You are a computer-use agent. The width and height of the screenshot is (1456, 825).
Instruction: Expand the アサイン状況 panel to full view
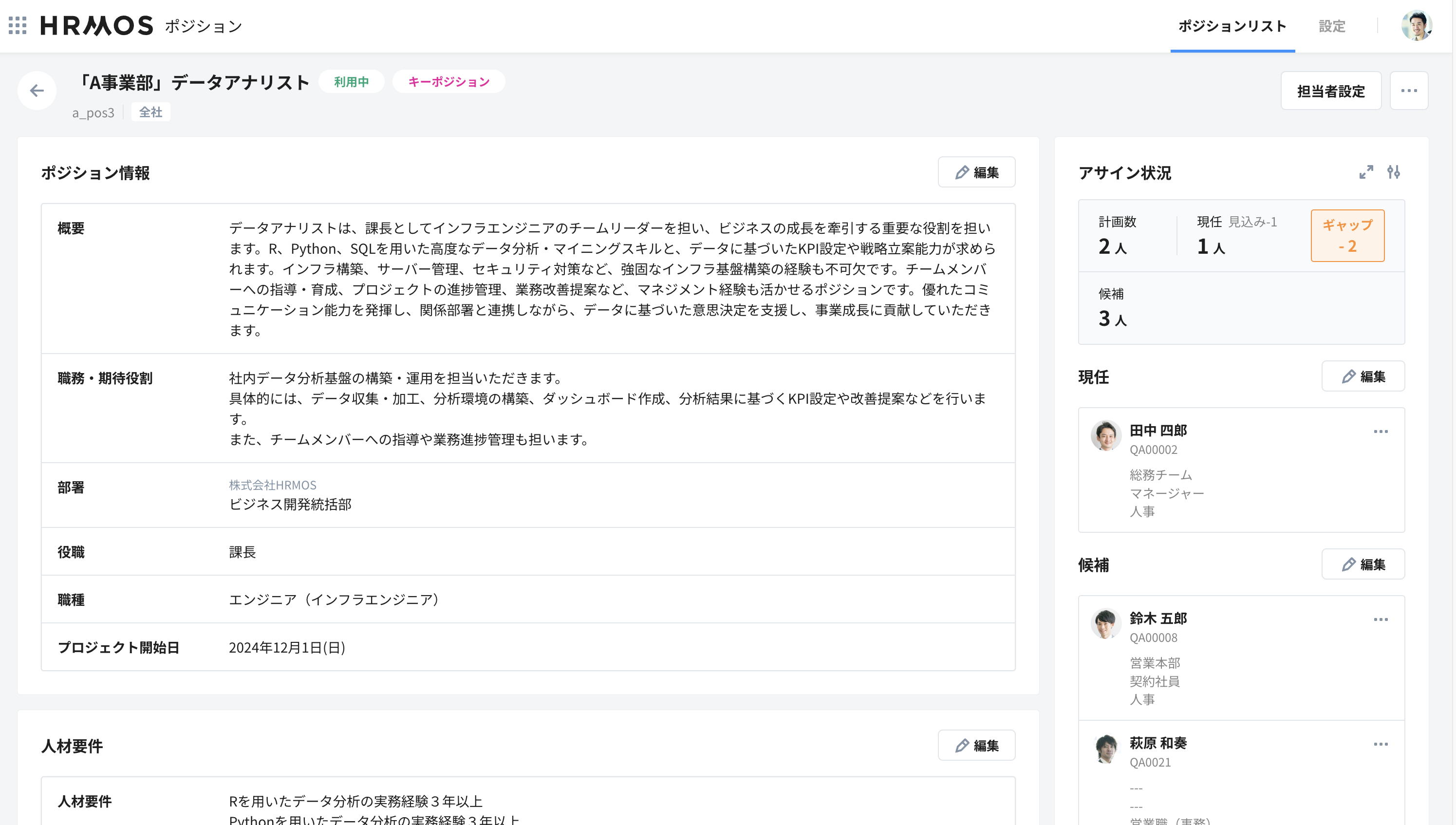coord(1367,173)
